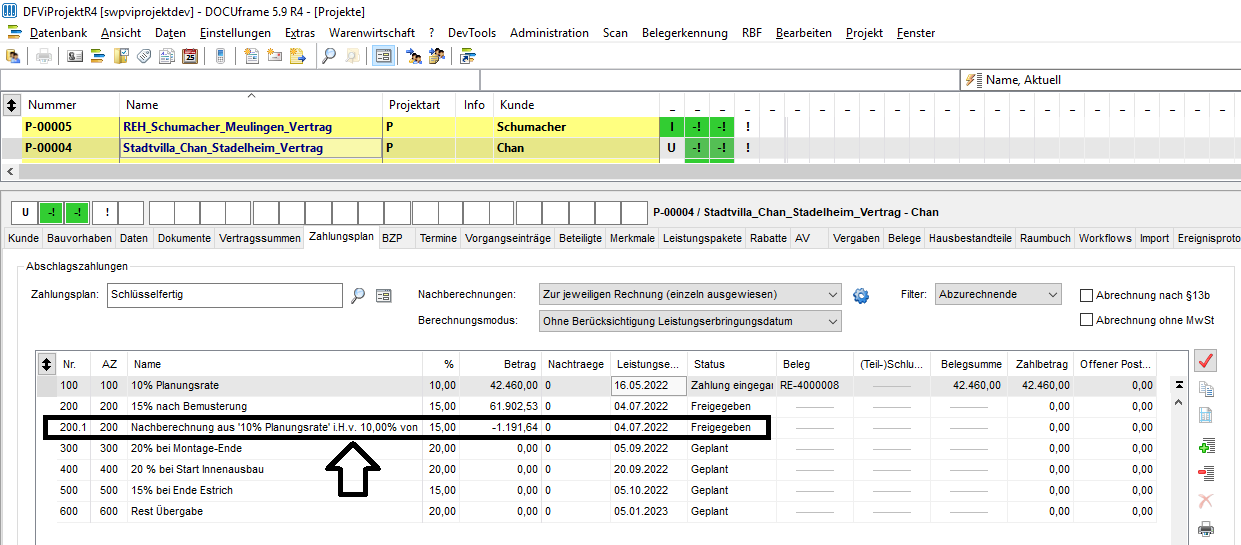The image size is (1241, 545).
Task: Open the Warenwirtschaft menu
Action: pyautogui.click(x=372, y=33)
